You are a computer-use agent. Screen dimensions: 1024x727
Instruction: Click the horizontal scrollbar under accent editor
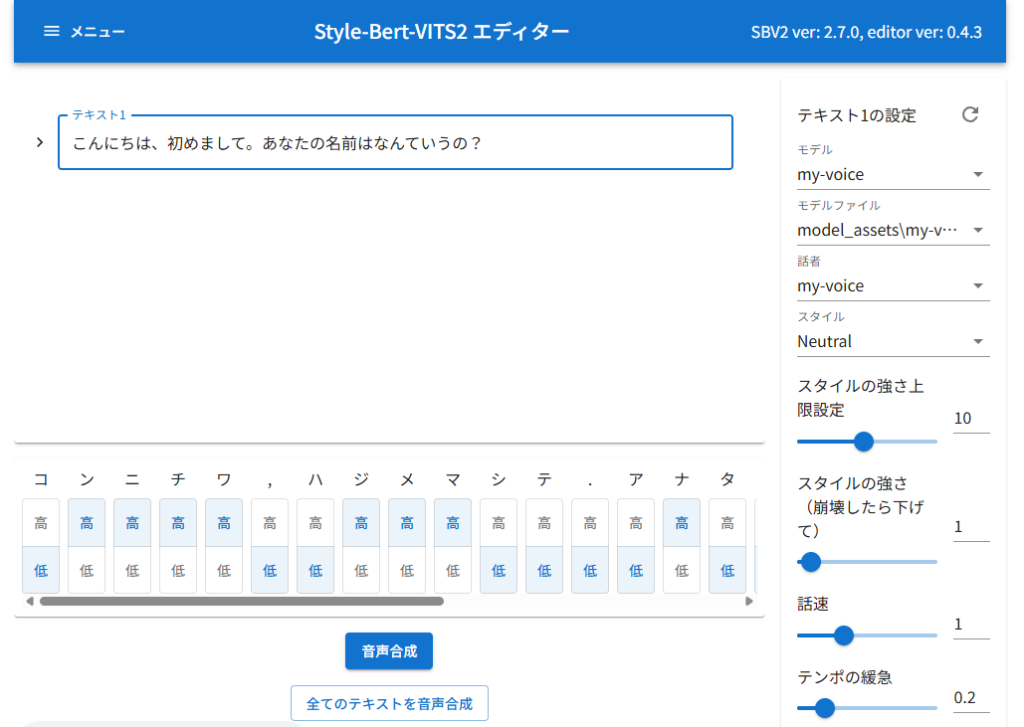(x=242, y=601)
